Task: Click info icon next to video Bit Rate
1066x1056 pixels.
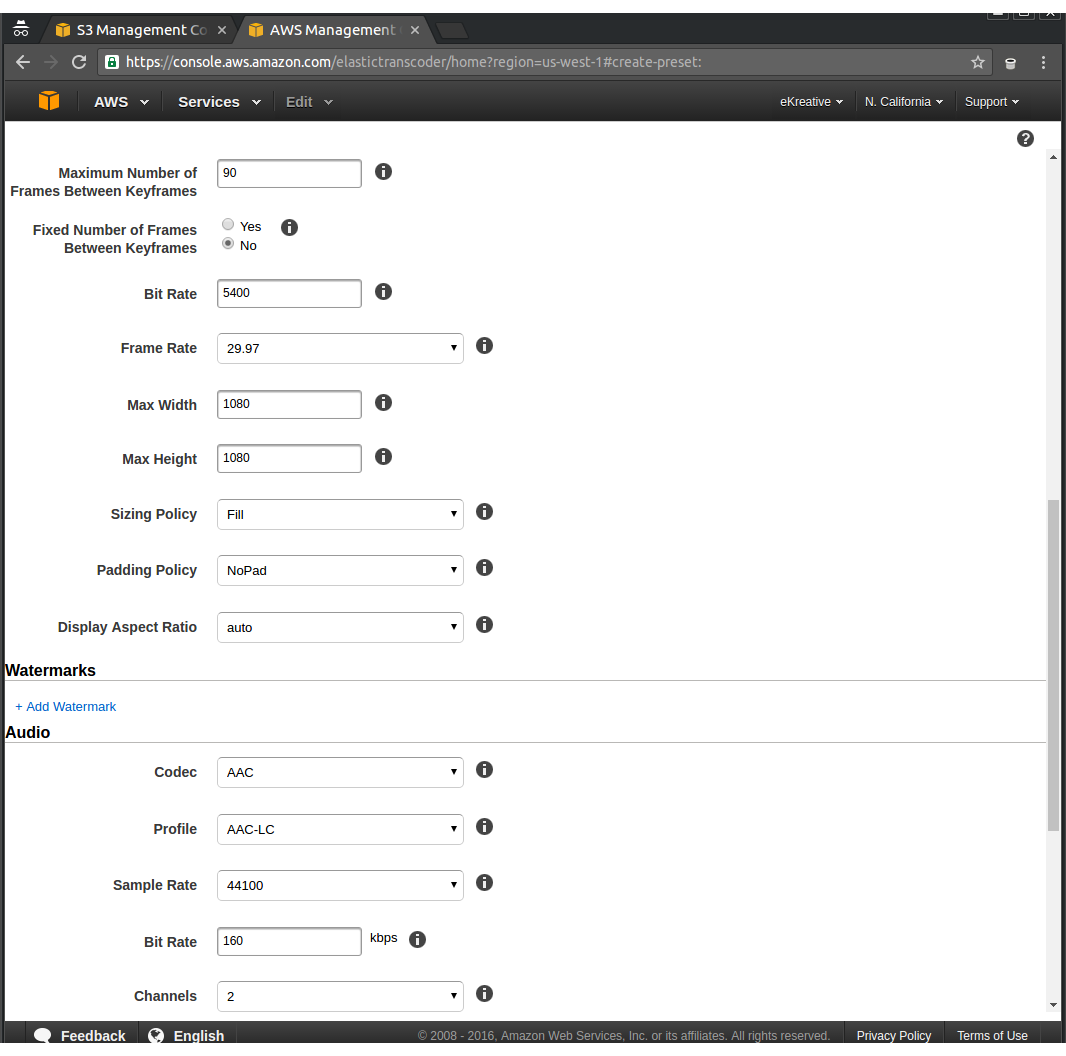Action: 383,292
